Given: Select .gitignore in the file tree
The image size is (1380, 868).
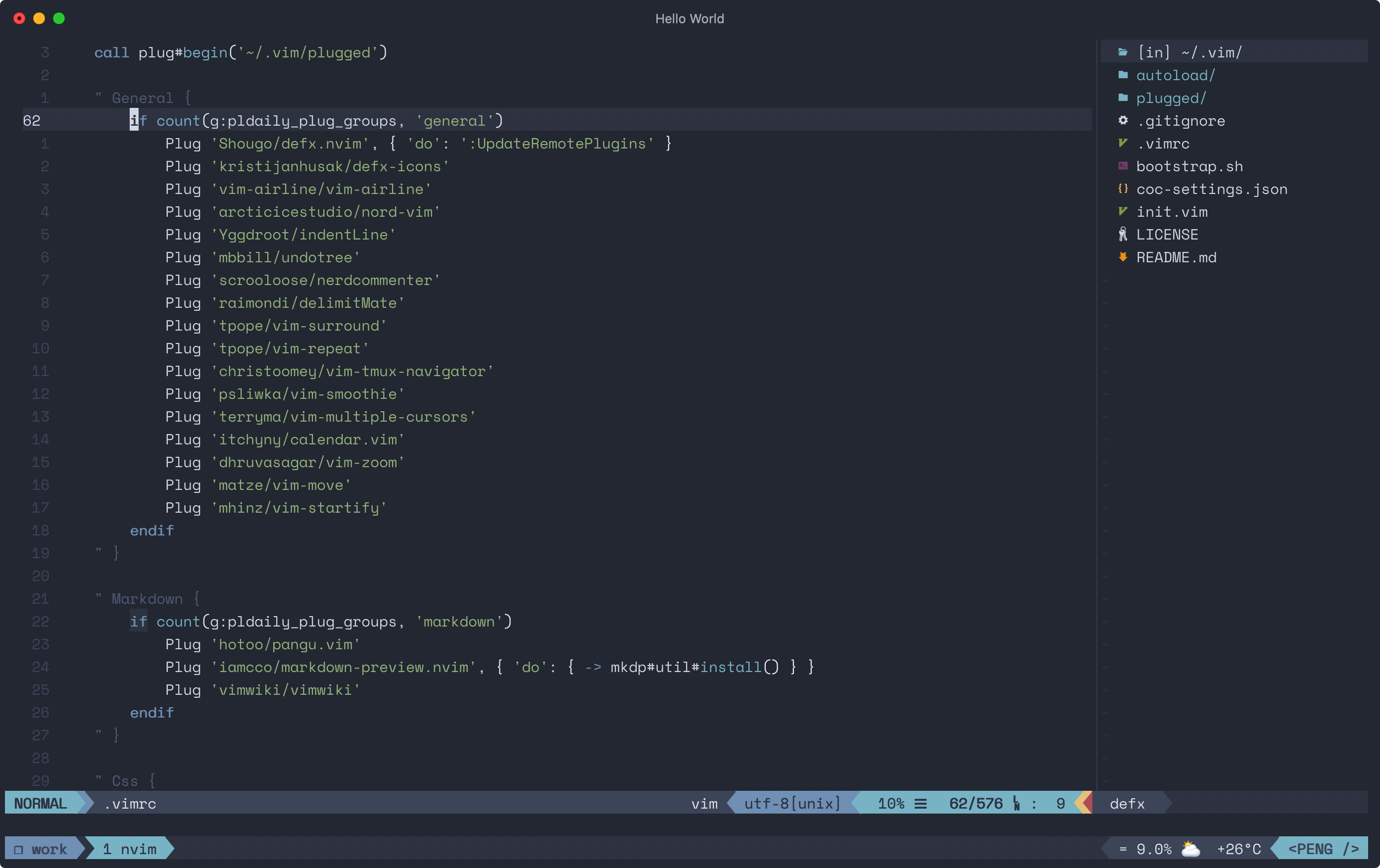Looking at the screenshot, I should pos(1181,121).
